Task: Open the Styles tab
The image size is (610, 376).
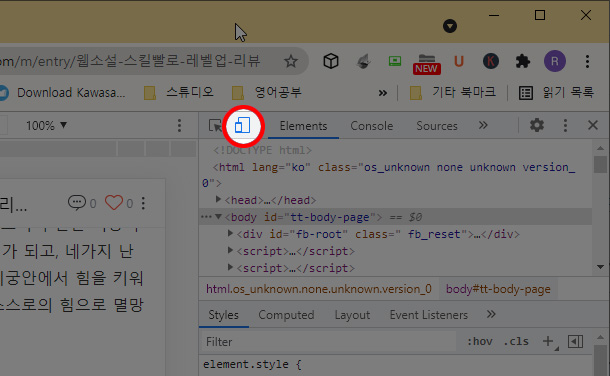Action: click(x=223, y=315)
